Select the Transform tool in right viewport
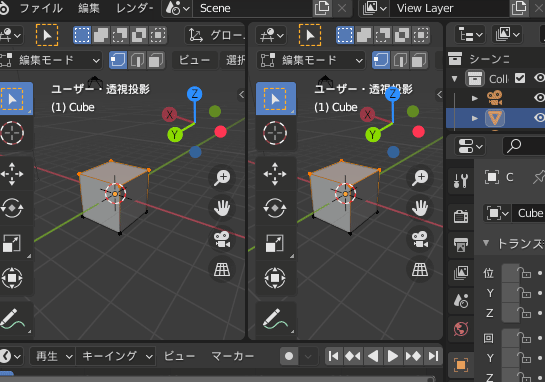Screen dimensions: 545x382 275,278
